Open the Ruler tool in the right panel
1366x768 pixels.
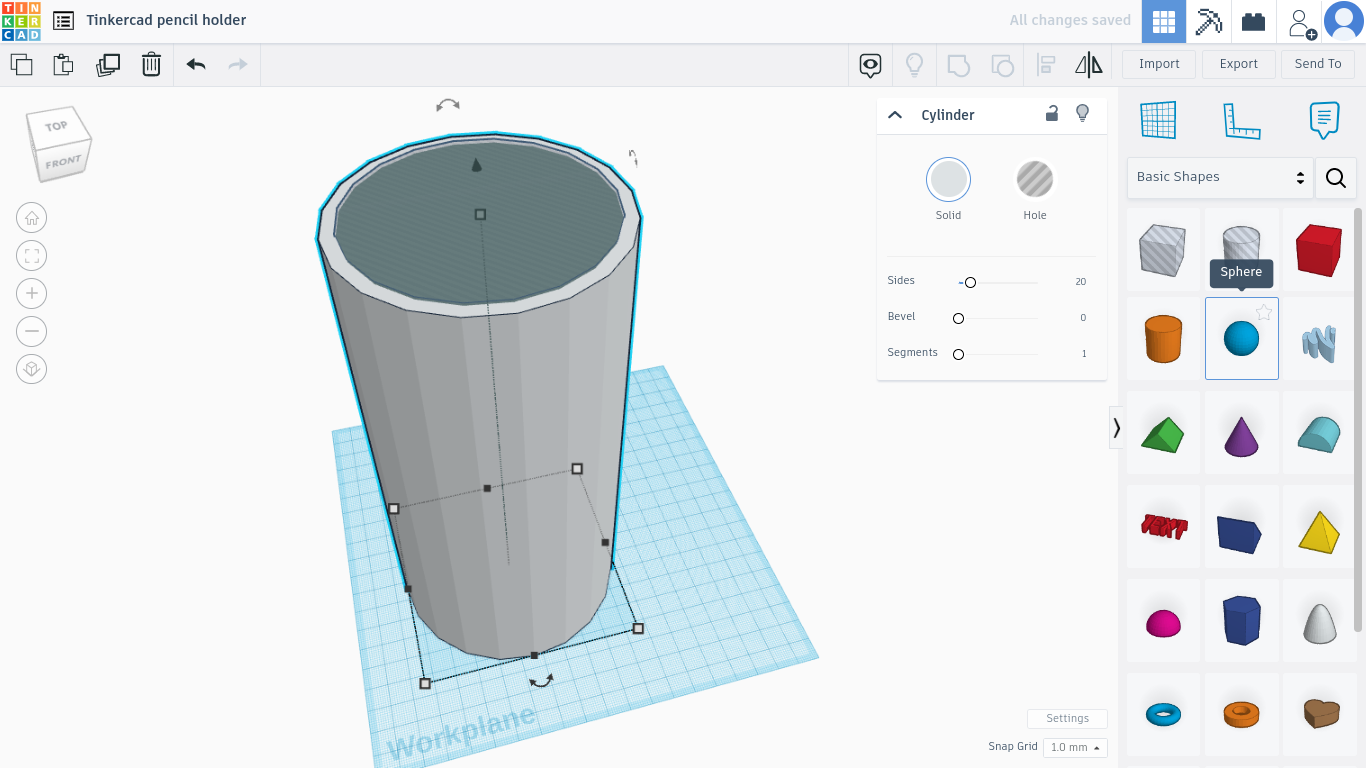tap(1241, 120)
